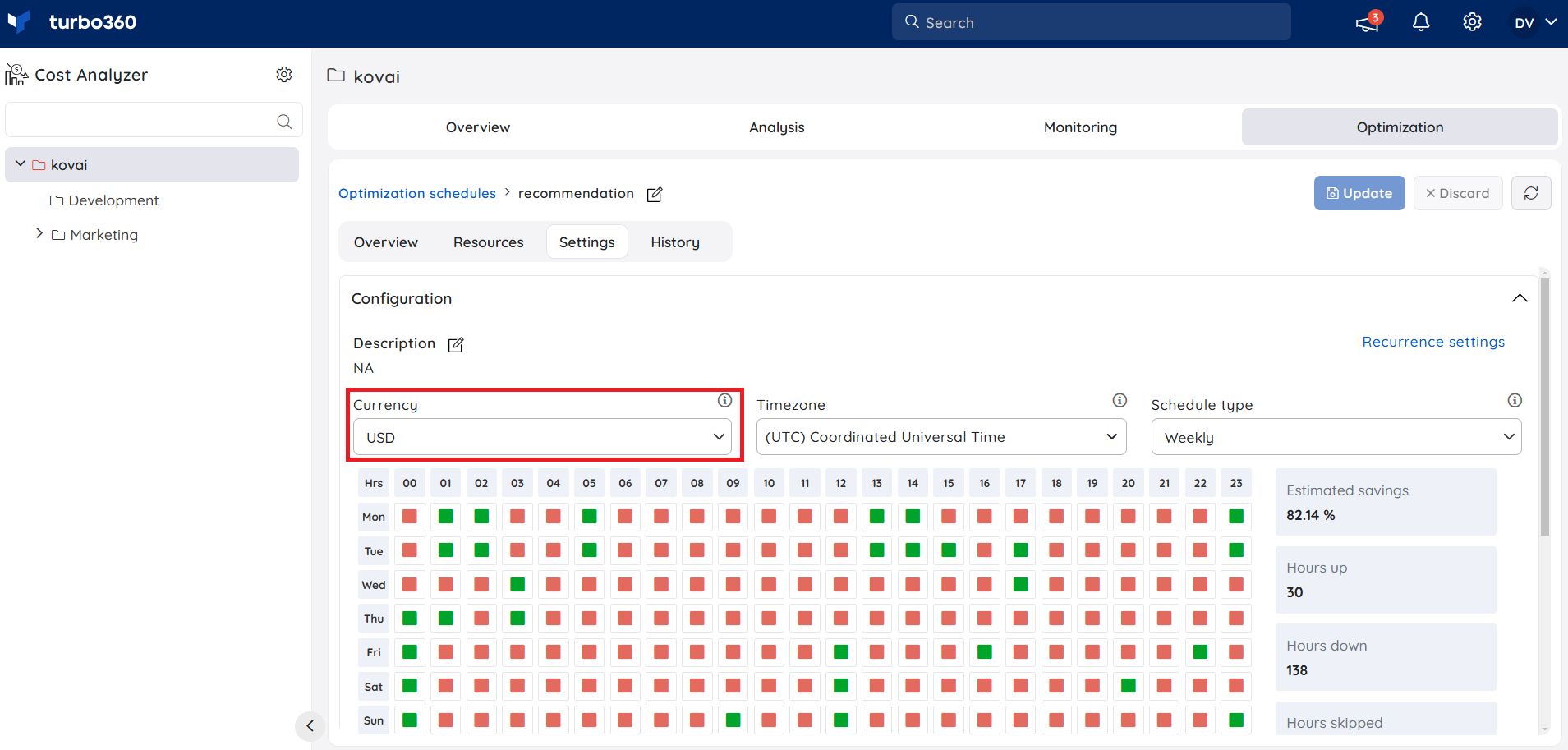Open Recurrence settings link
Image resolution: width=1568 pixels, height=750 pixels.
click(x=1433, y=342)
